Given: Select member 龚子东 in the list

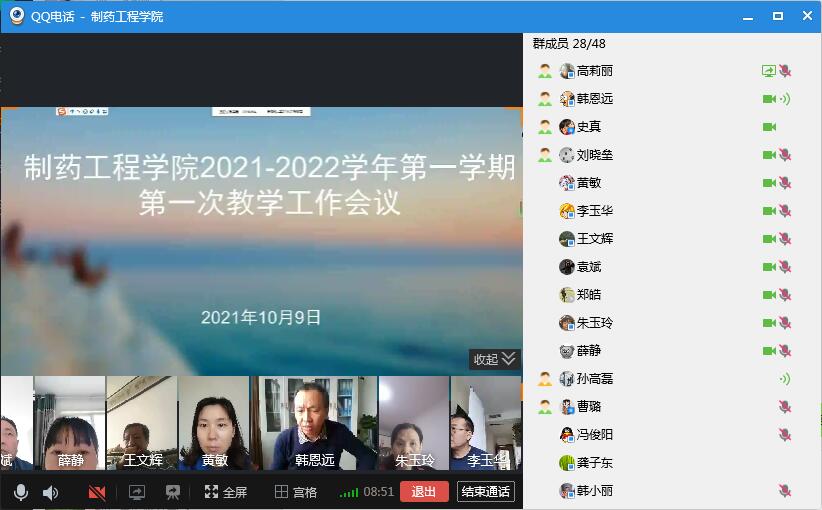Looking at the screenshot, I should 594,463.
